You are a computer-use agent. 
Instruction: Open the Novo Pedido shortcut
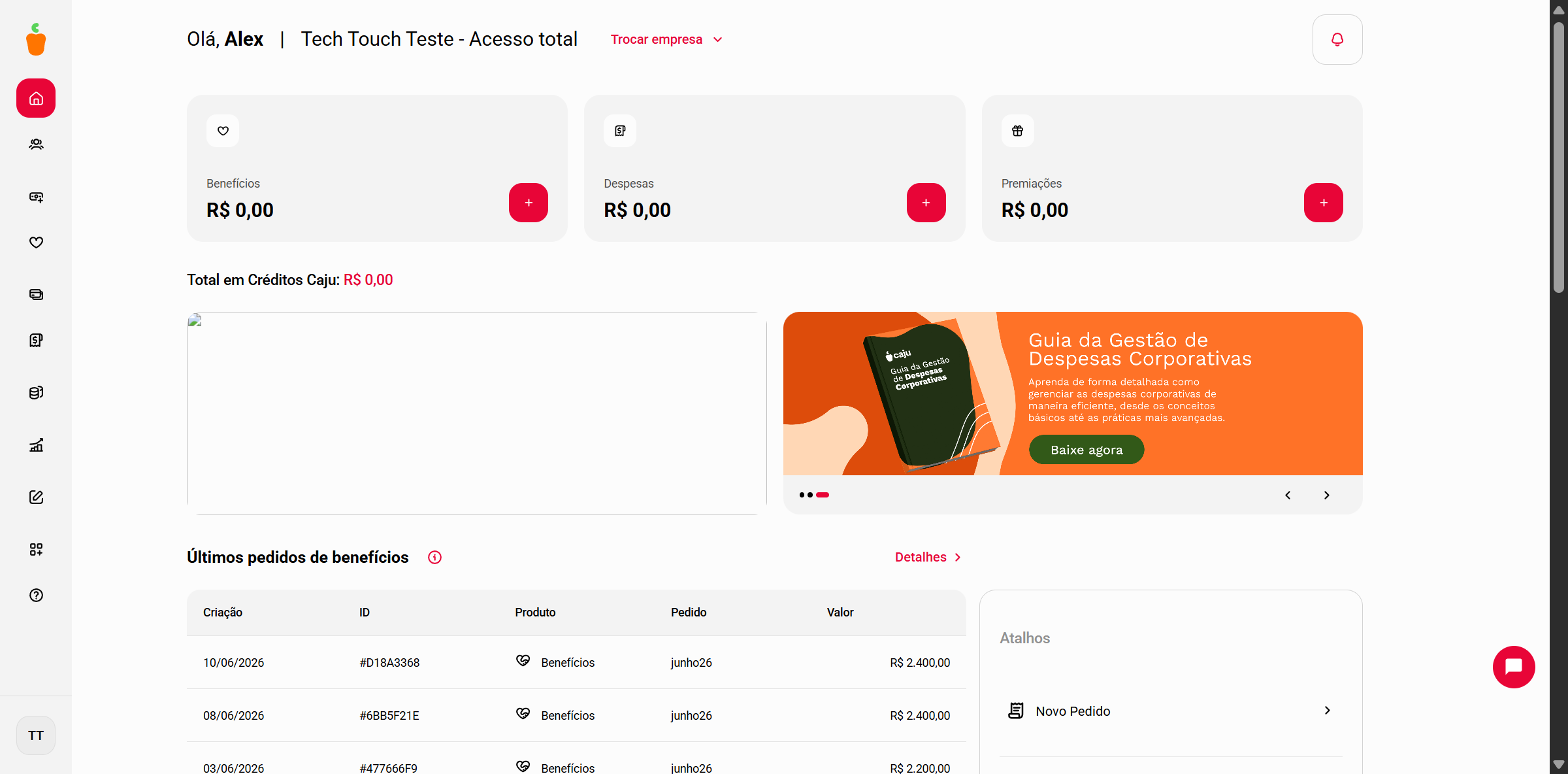coord(1171,711)
